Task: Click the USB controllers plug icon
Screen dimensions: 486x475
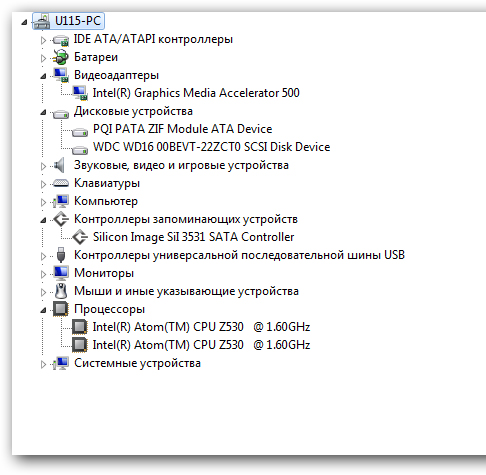Action: click(x=61, y=255)
